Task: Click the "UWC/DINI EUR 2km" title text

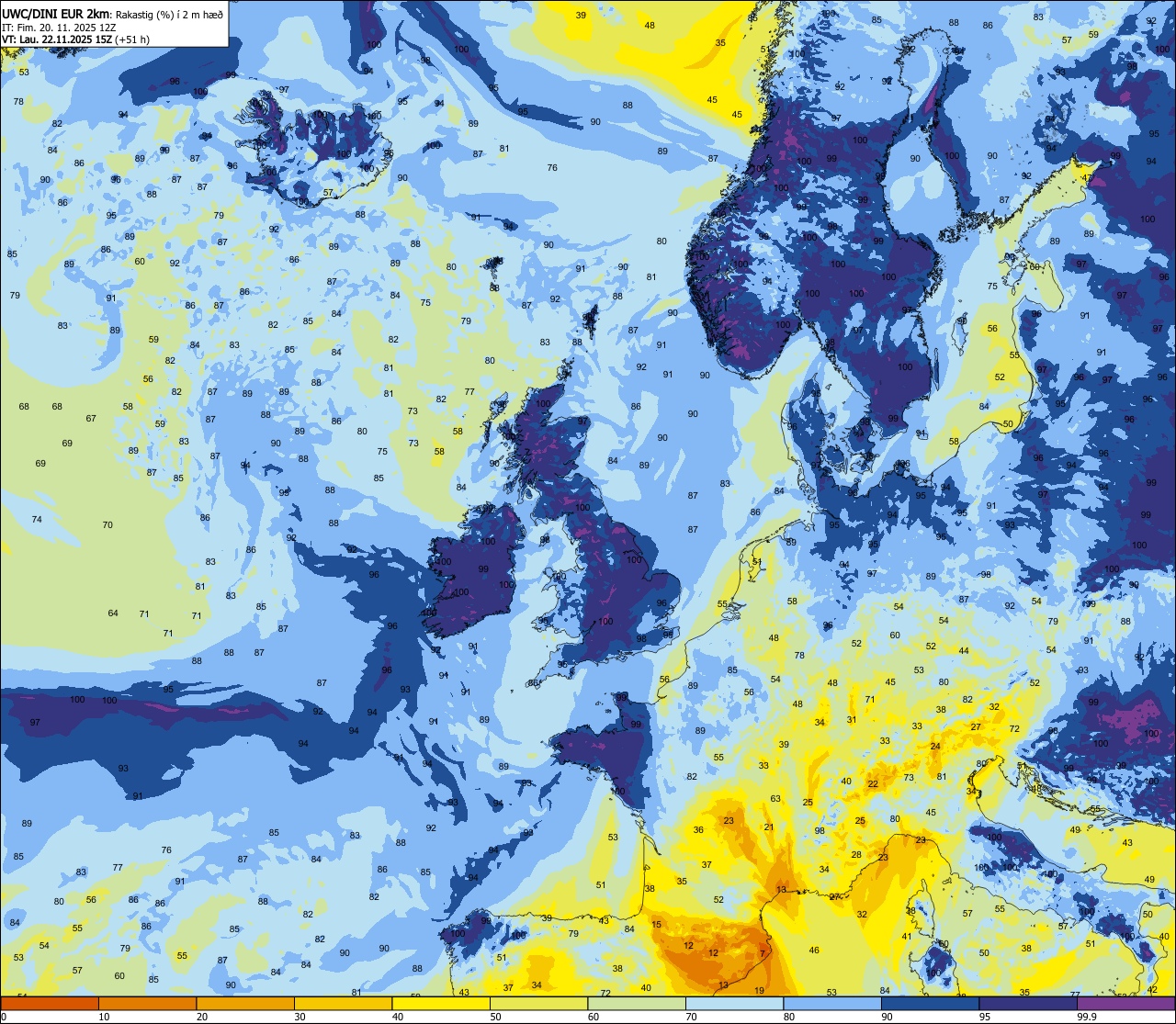Action: click(x=57, y=13)
